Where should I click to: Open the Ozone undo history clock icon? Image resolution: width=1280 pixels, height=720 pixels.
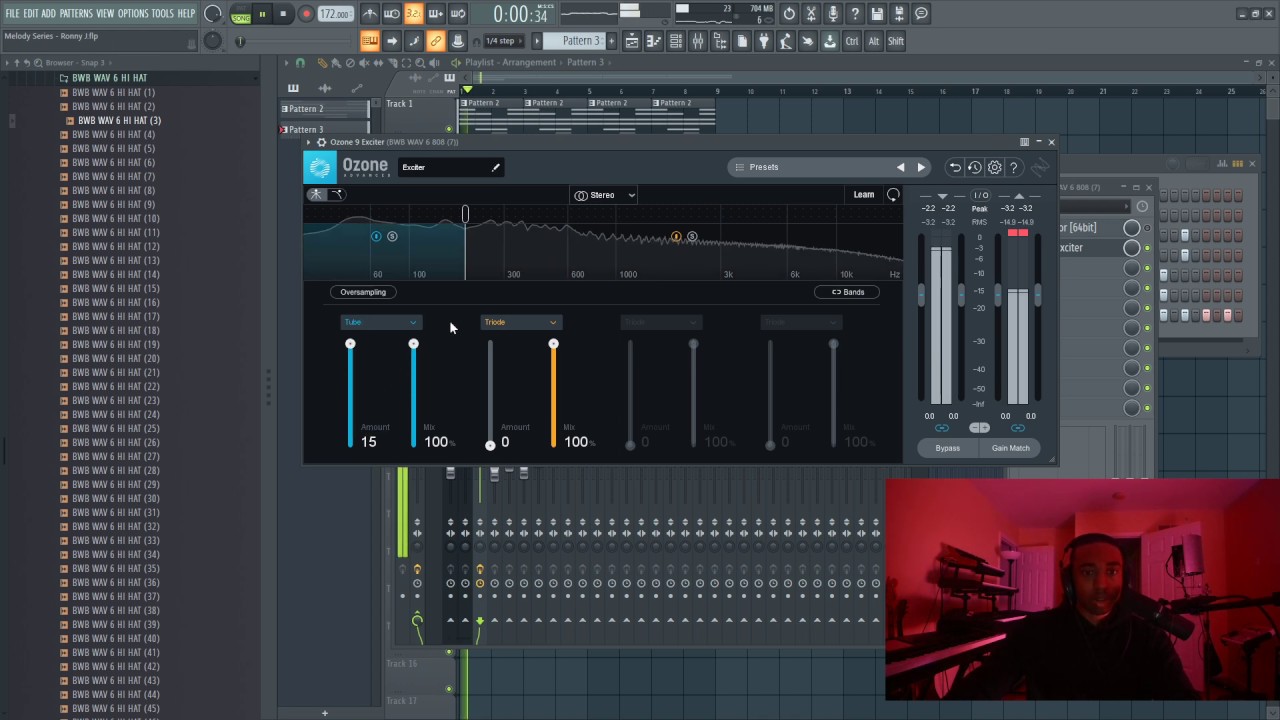point(975,168)
